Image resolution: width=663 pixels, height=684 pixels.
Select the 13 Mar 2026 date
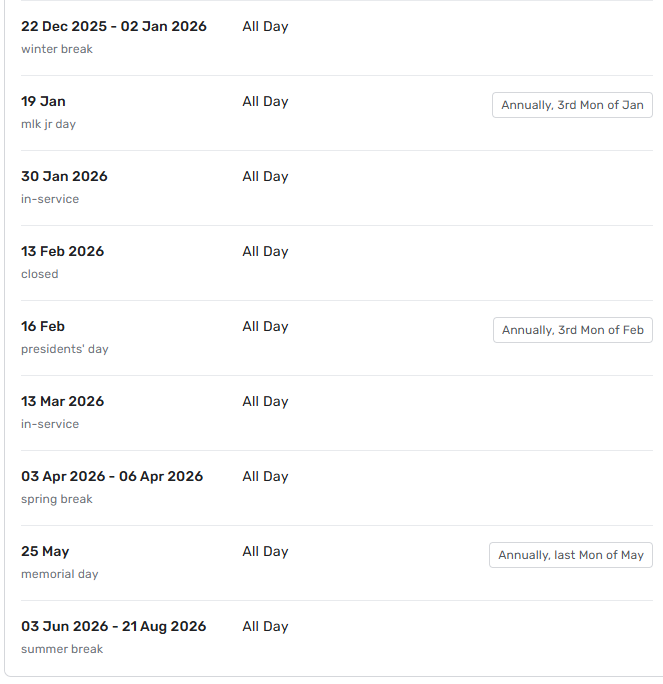[x=62, y=402]
